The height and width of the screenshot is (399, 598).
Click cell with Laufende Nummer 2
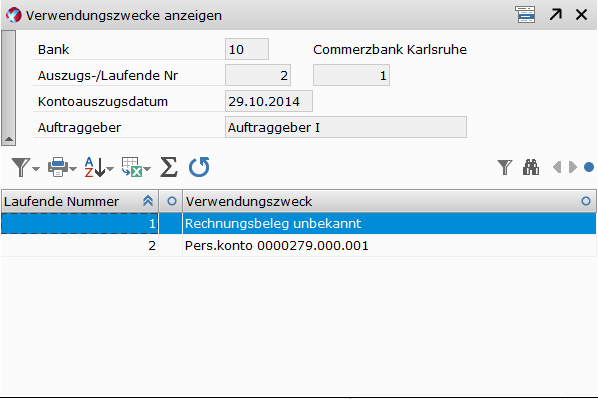click(x=80, y=246)
